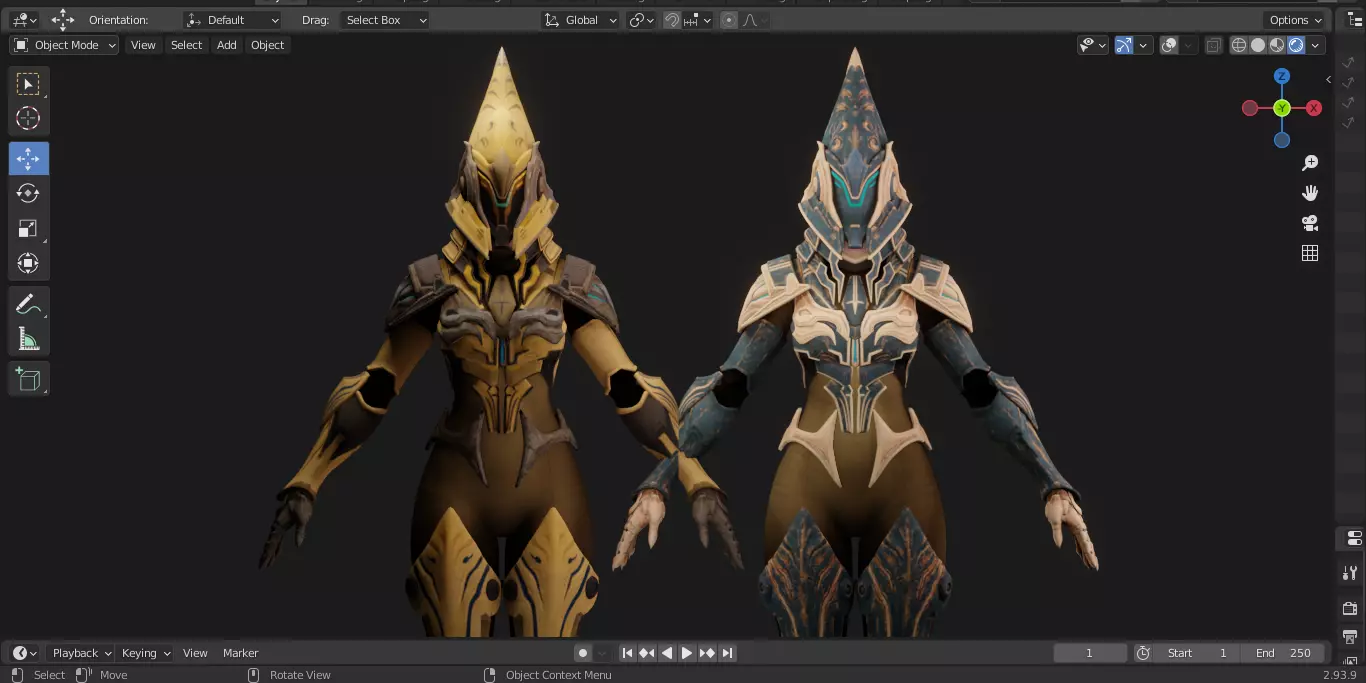Play the animation forward
1366x683 pixels.
pyautogui.click(x=687, y=653)
